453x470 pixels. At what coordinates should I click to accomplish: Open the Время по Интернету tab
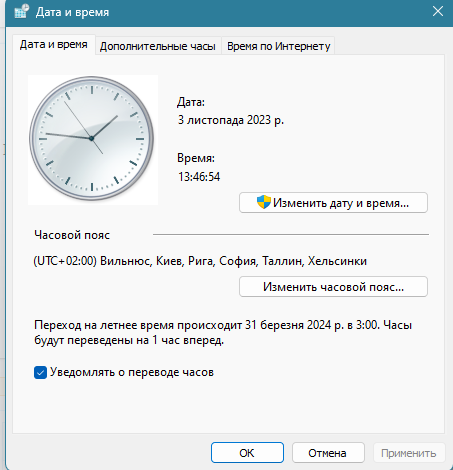[278, 46]
